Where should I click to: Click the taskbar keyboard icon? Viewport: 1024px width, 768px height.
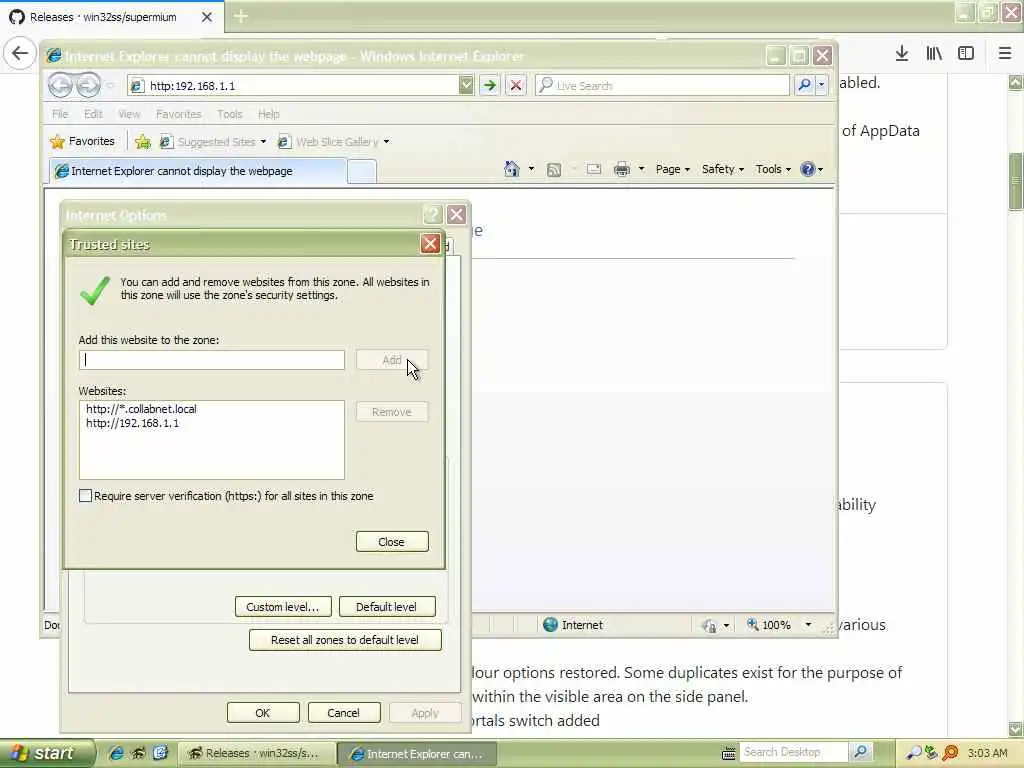[x=729, y=753]
